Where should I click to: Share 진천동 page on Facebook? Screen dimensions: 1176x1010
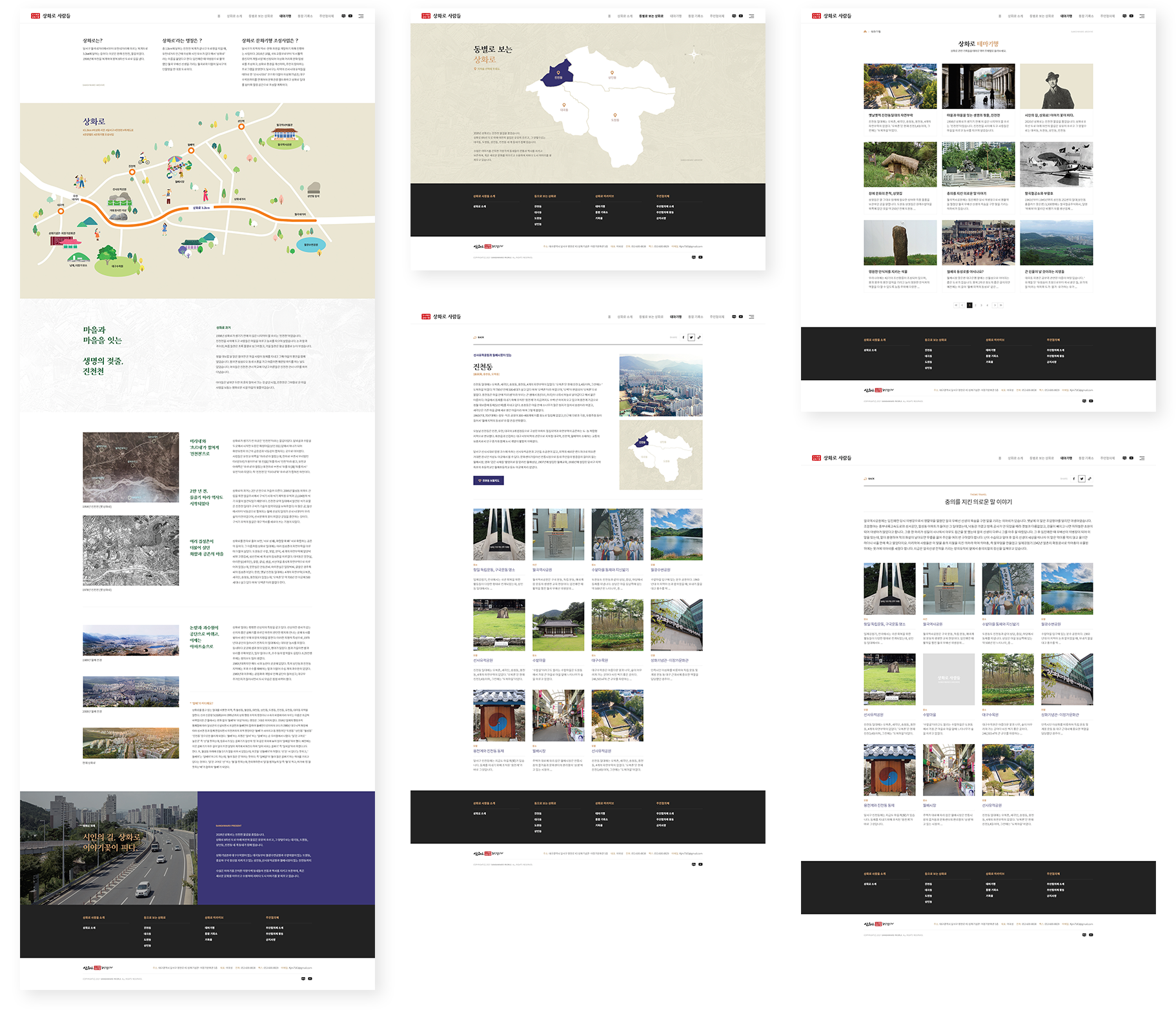[x=684, y=337]
